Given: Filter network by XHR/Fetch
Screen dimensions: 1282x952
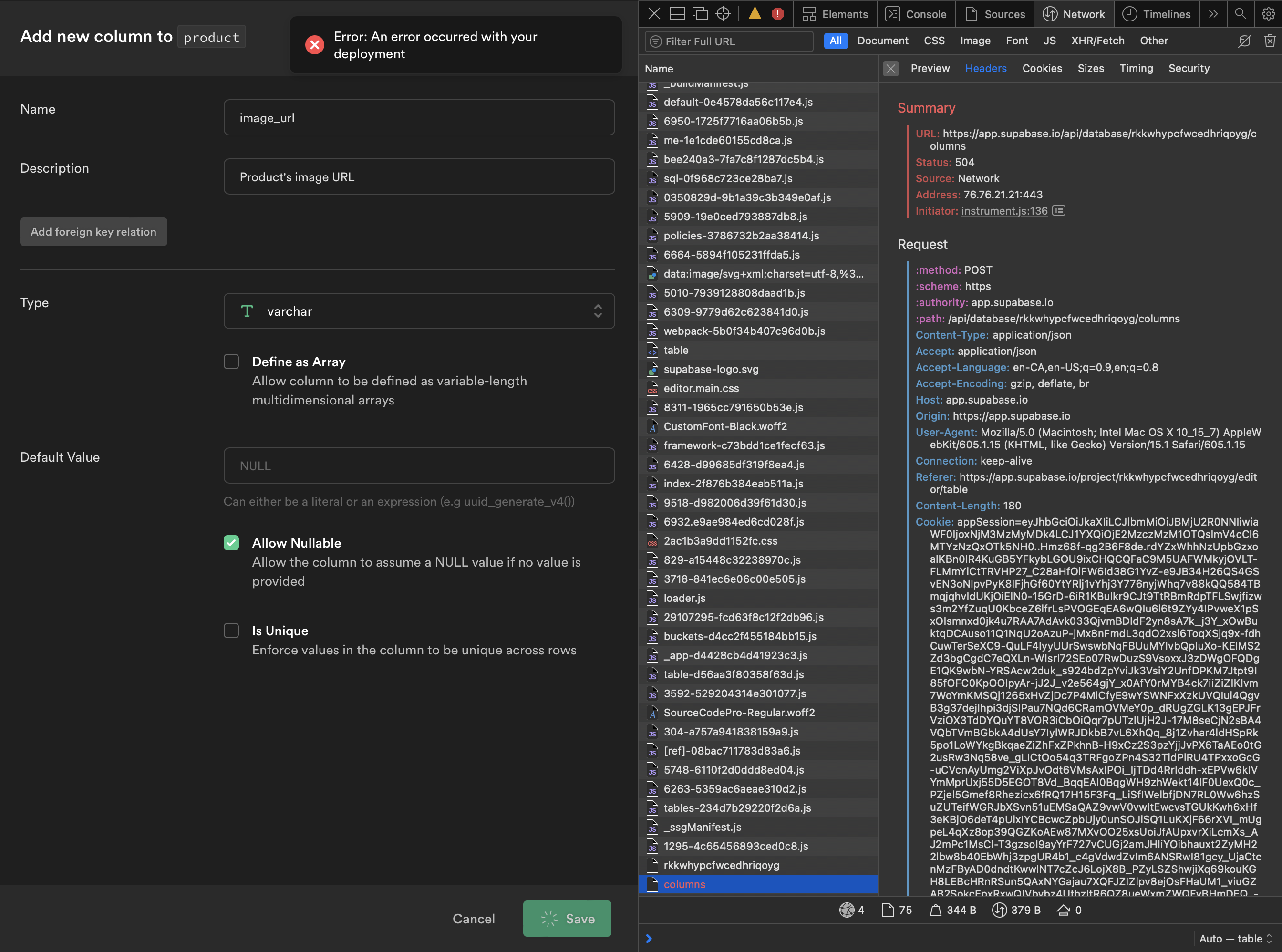Looking at the screenshot, I should click(1097, 41).
